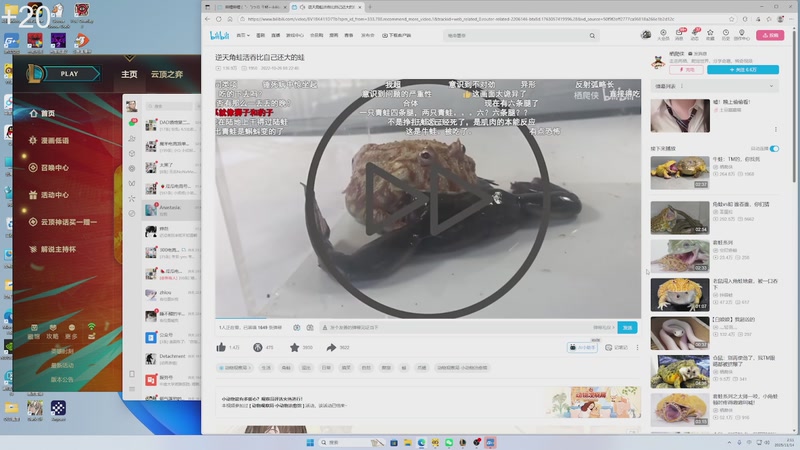Viewport: 800px width, 450px height.
Task: Open the Anastasia chat in WeChat
Action: pos(171,210)
